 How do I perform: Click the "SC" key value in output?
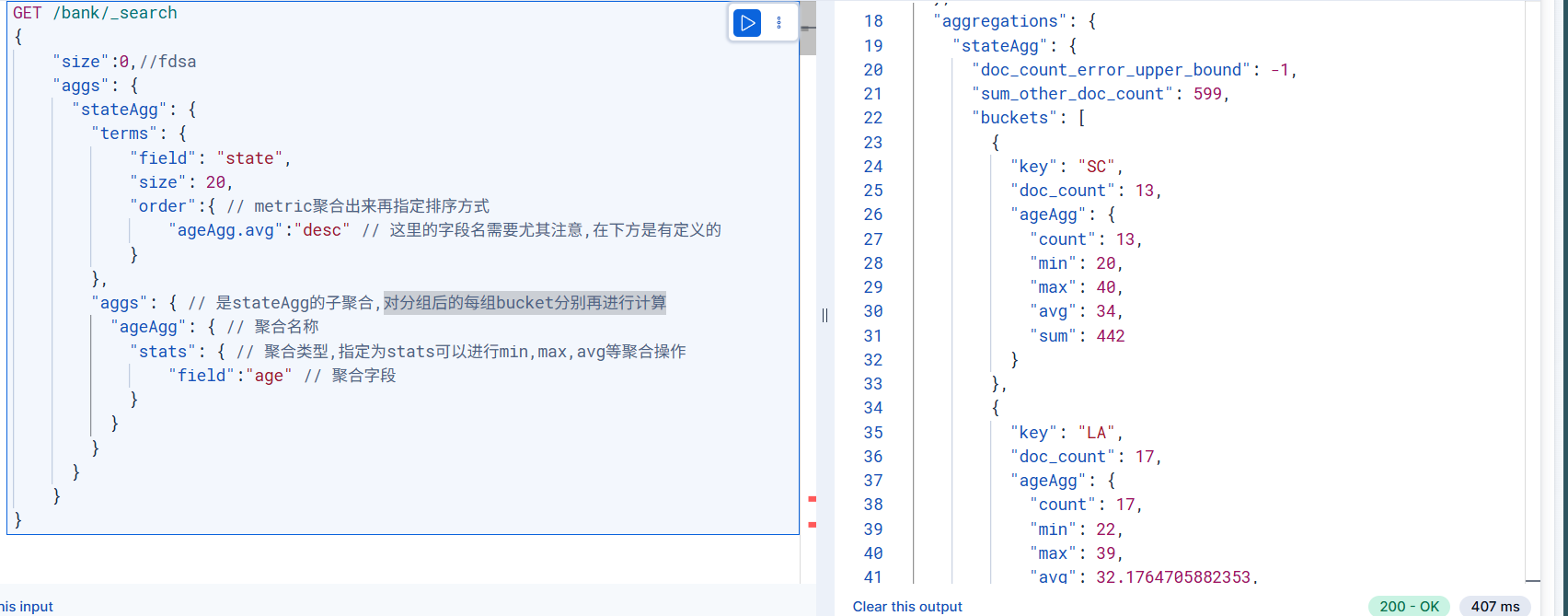(x=1096, y=167)
